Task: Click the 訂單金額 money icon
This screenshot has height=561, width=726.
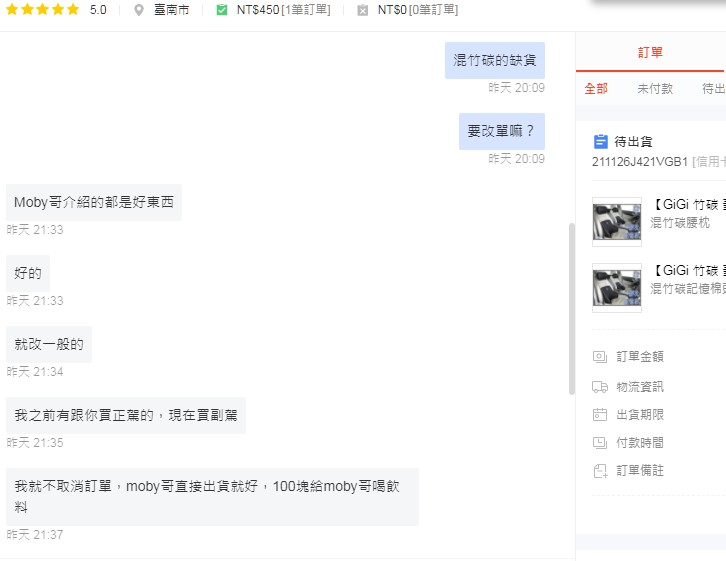Action: [x=600, y=356]
